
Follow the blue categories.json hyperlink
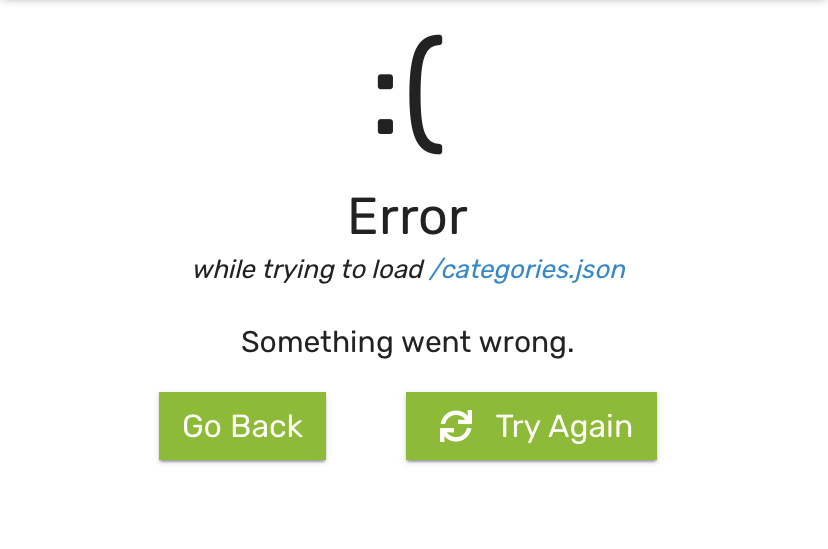(x=528, y=270)
